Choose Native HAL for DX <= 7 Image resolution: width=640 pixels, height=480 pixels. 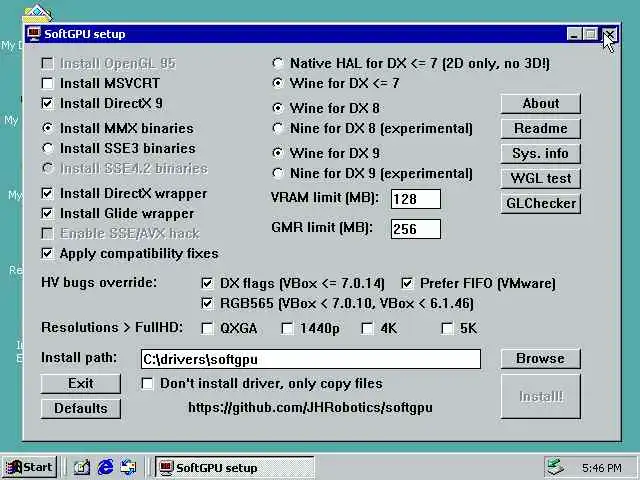[x=278, y=63]
